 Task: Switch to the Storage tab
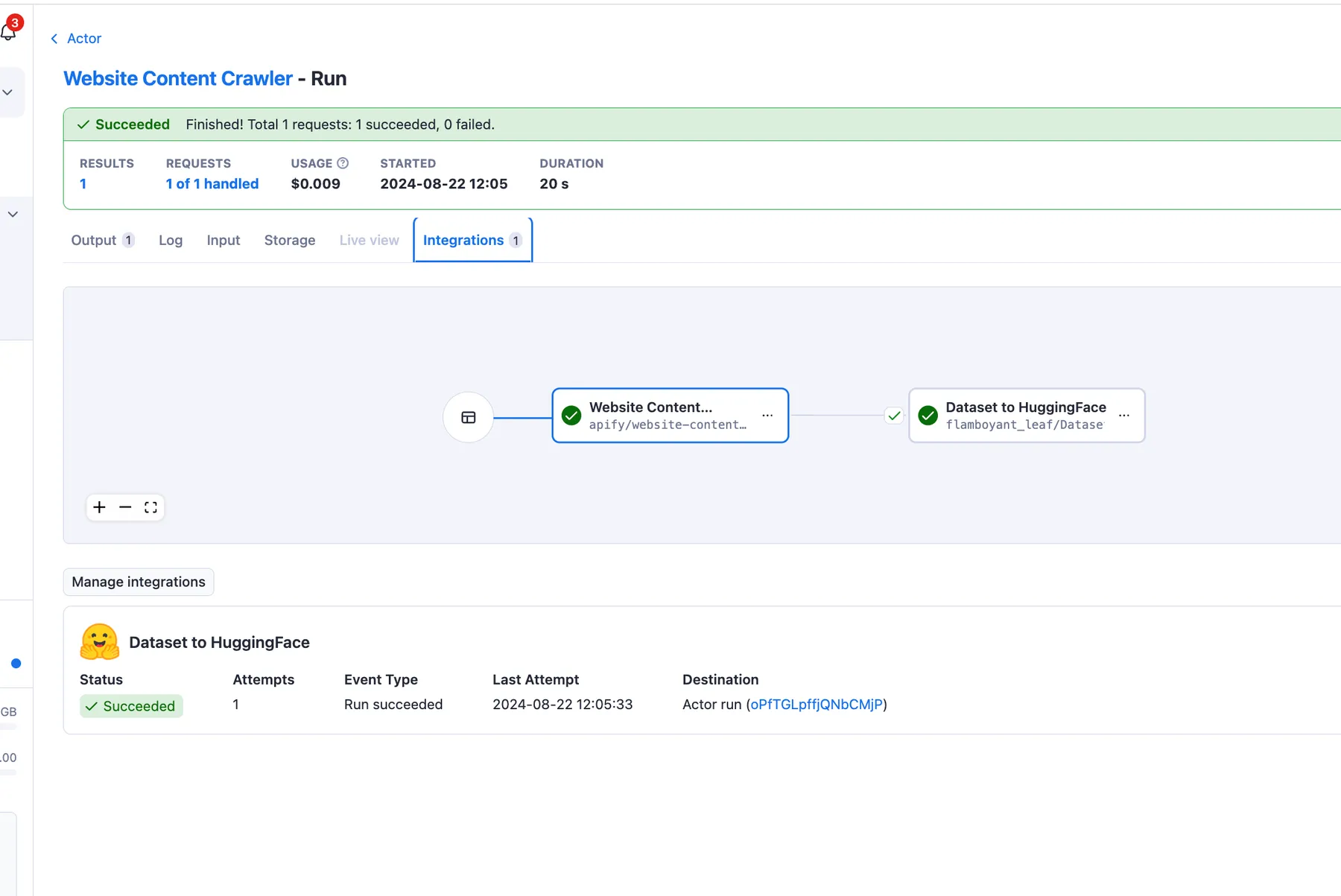[x=290, y=241]
